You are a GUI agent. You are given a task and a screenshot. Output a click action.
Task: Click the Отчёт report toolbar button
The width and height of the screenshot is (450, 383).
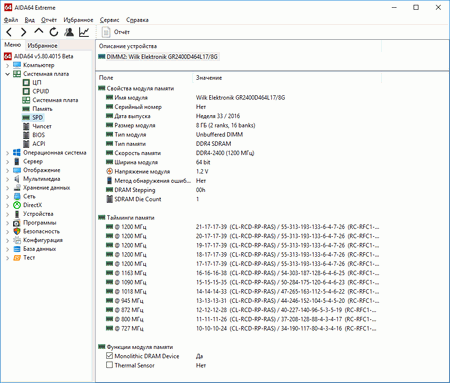pos(116,32)
